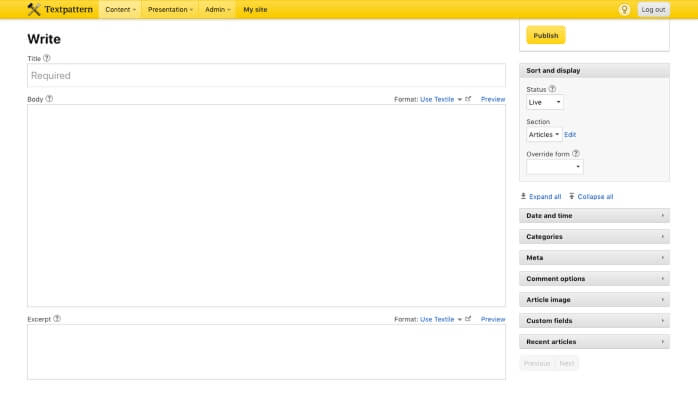Open the Presentation menu

(170, 9)
